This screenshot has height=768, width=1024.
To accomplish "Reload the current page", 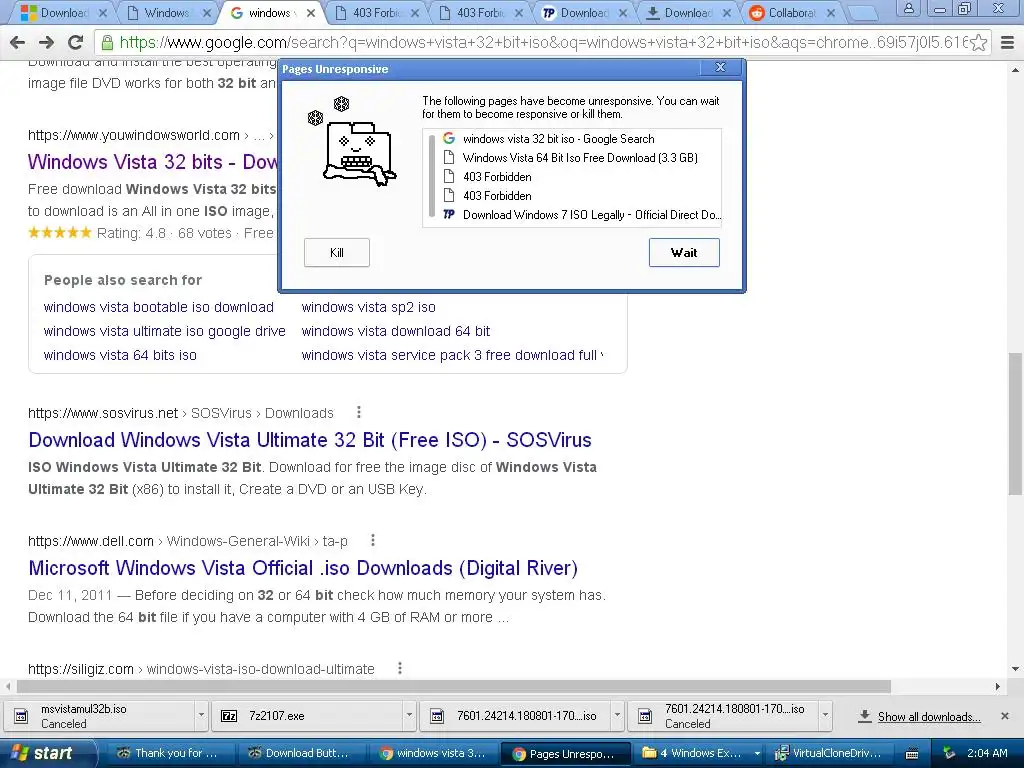I will pos(75,43).
